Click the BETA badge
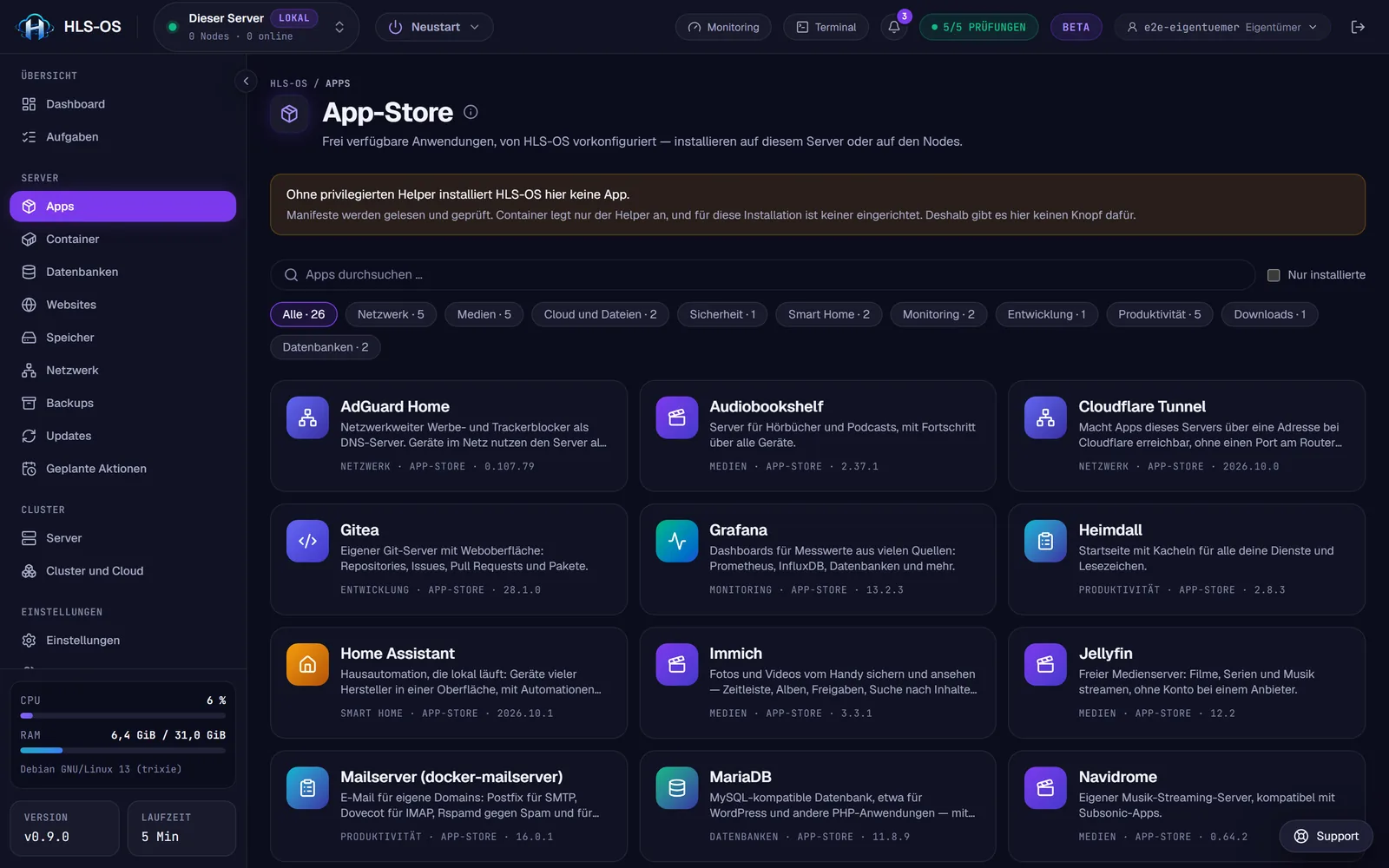The width and height of the screenshot is (1389, 868). [x=1076, y=27]
